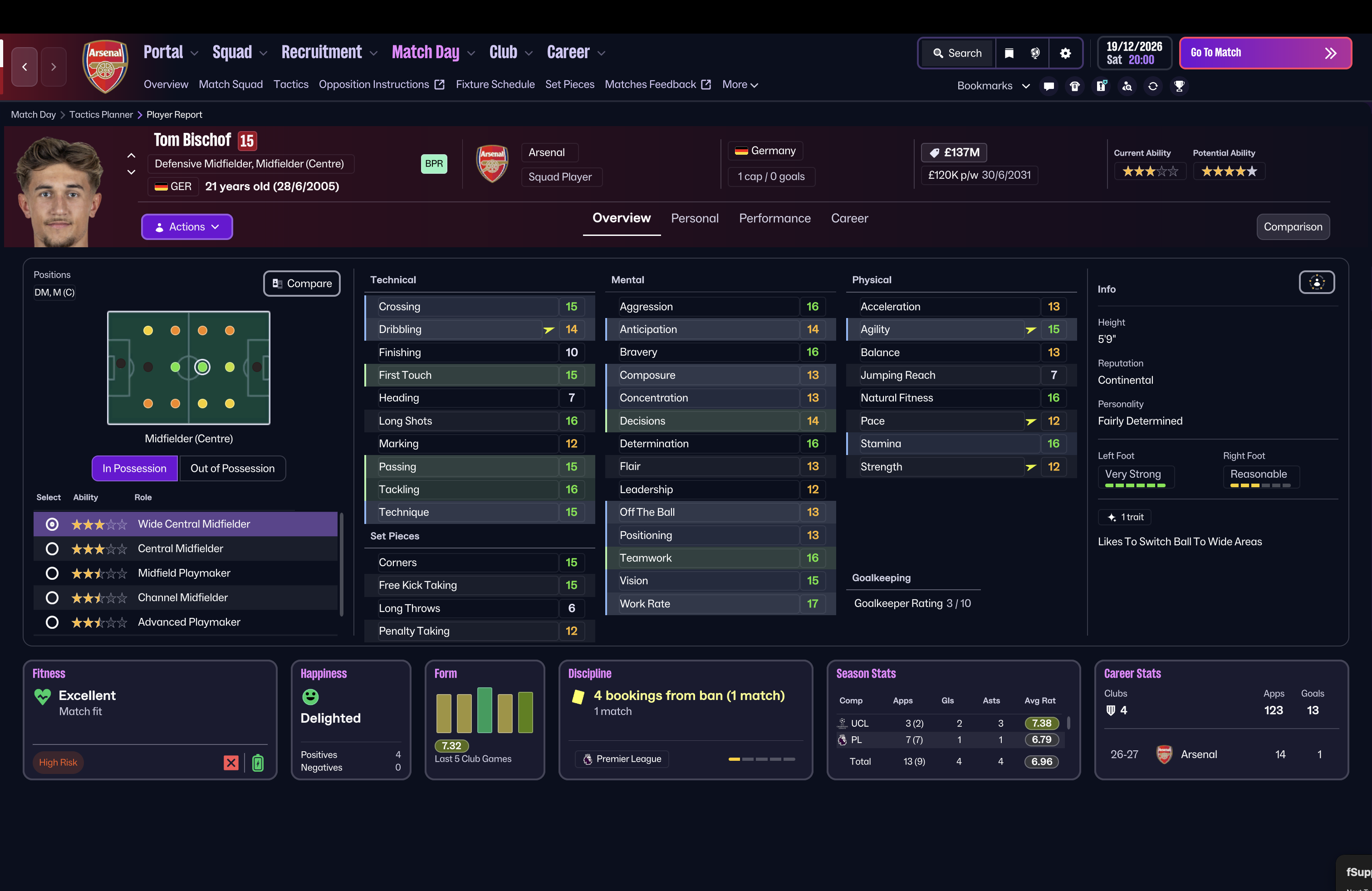Click the Compare button in Positions panel
Screen dimensions: 1372x891
pos(302,284)
